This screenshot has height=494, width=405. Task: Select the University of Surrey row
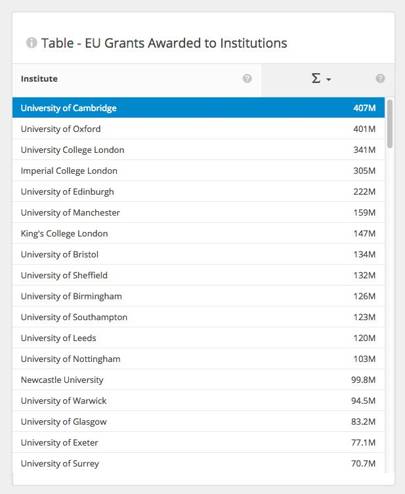[x=199, y=463]
